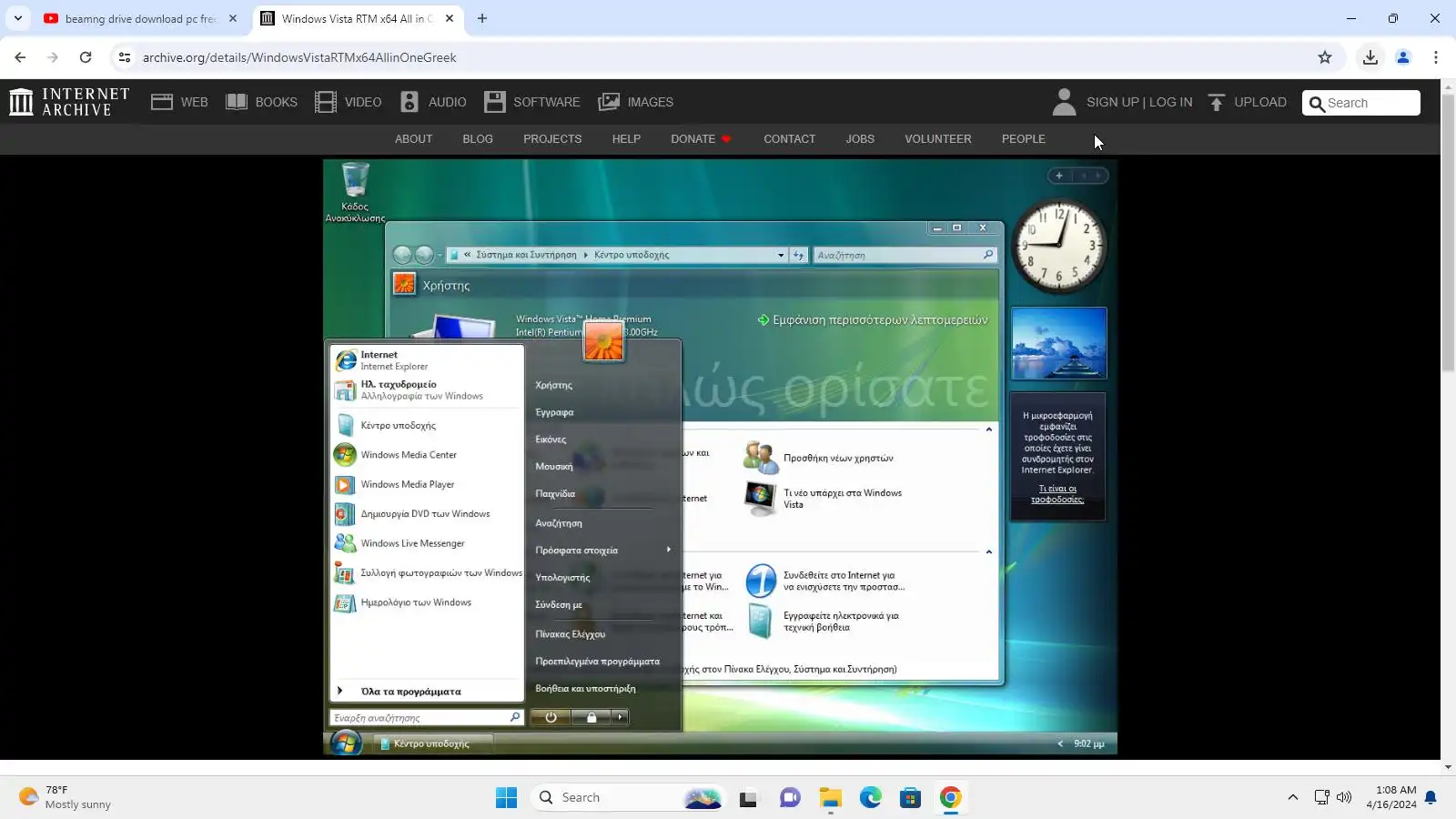Select the Windows Vista RTM x64 tab
Screen dimensions: 1456x819
pos(356,18)
